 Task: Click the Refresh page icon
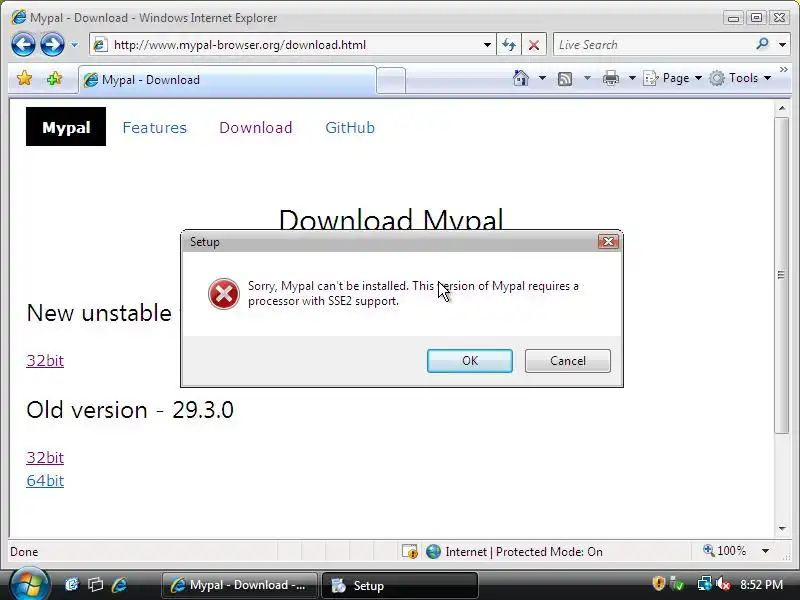pyautogui.click(x=509, y=45)
